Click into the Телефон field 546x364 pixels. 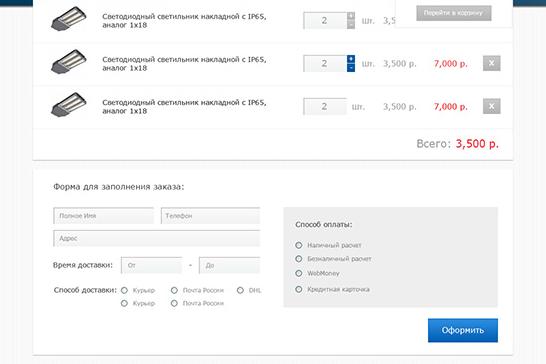tap(210, 216)
